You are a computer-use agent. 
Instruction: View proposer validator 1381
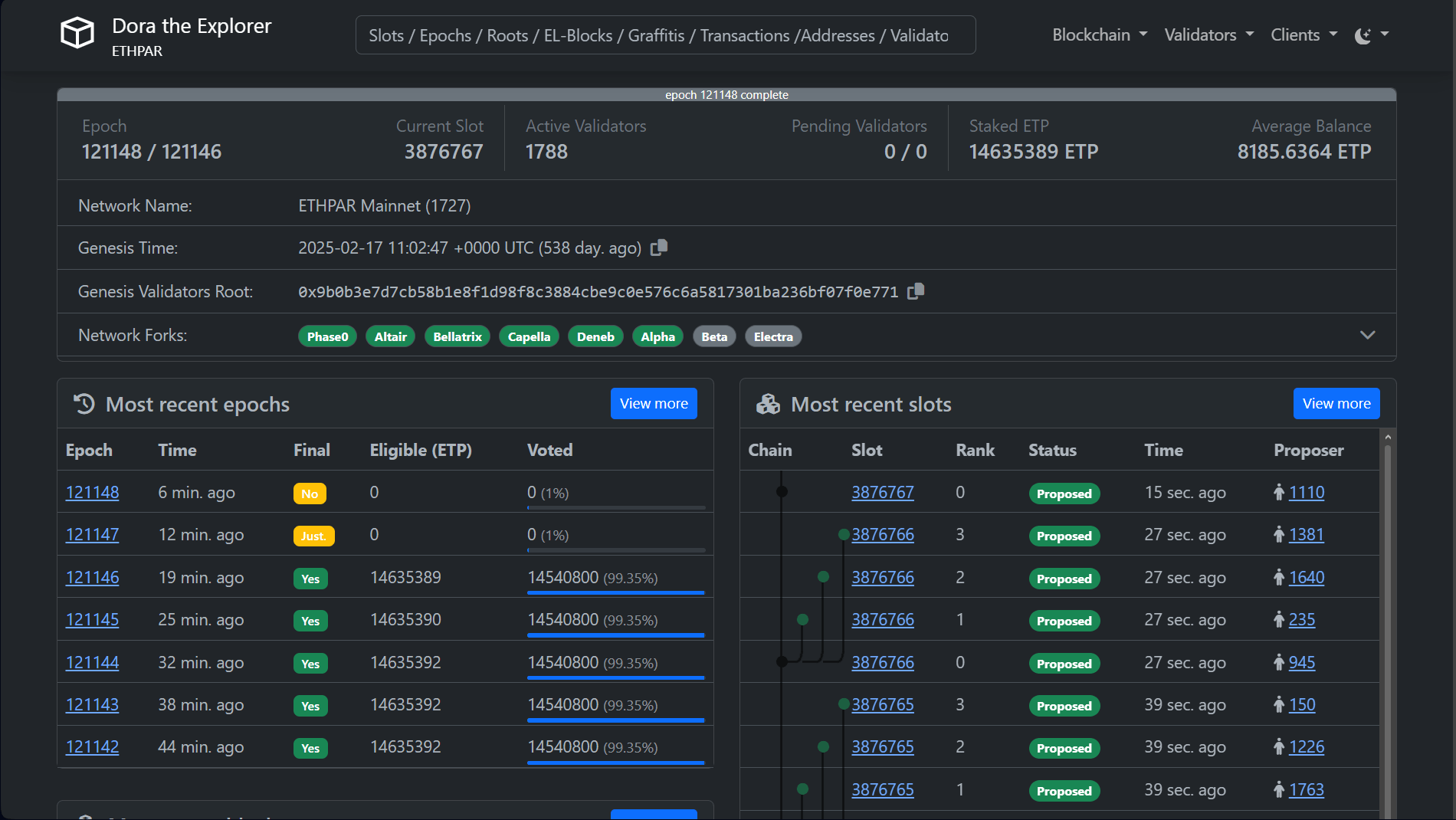pyautogui.click(x=1307, y=534)
